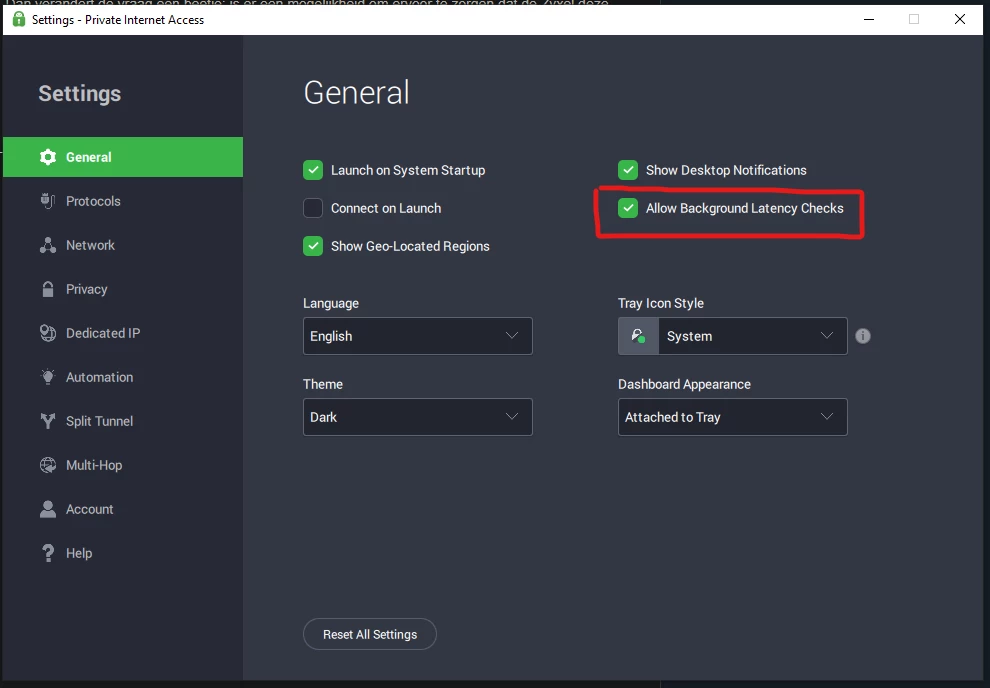Open the Protocols settings page
This screenshot has height=688, width=990.
tap(123, 201)
